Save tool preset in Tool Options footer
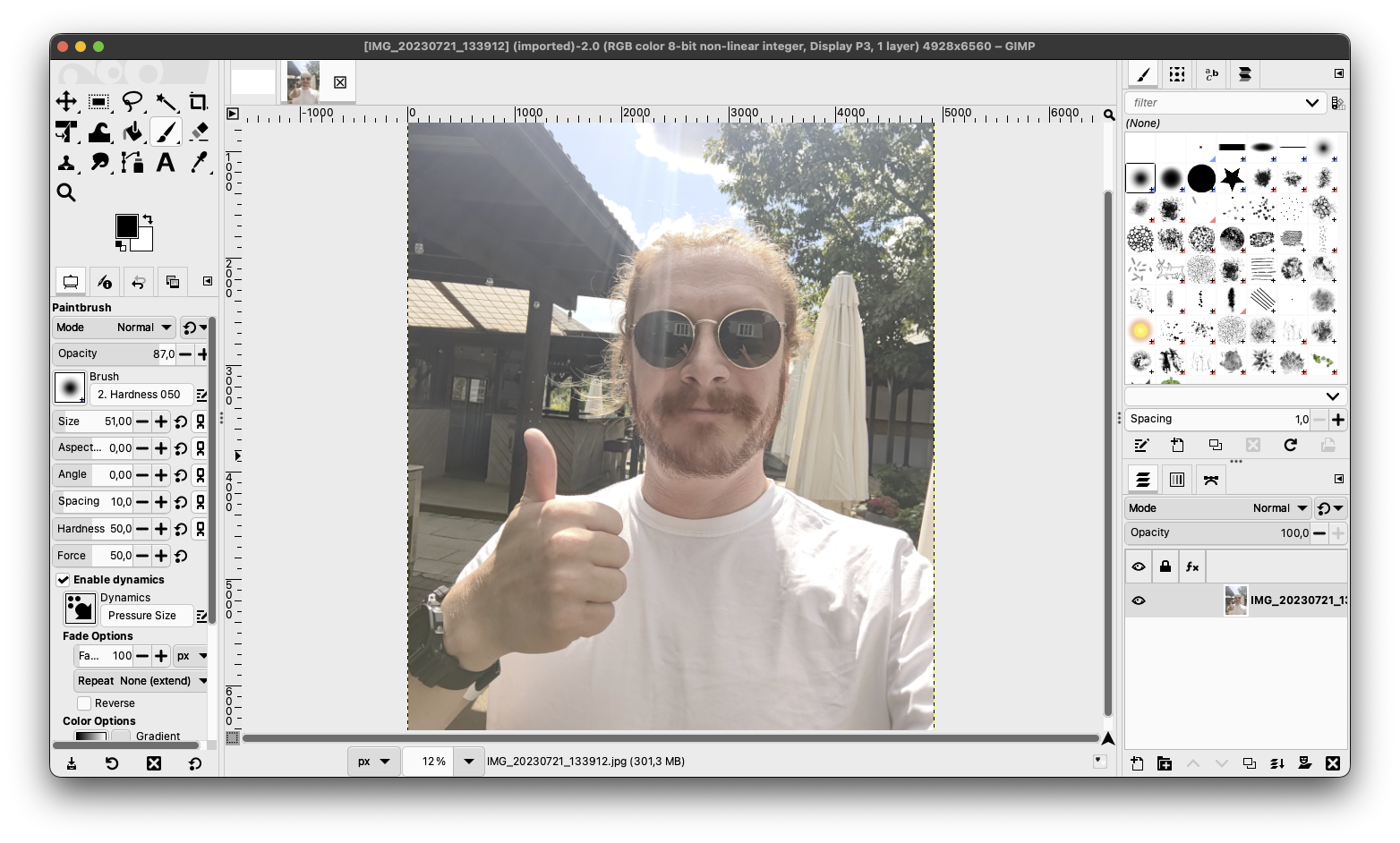This screenshot has height=843, width=1400. pyautogui.click(x=72, y=763)
